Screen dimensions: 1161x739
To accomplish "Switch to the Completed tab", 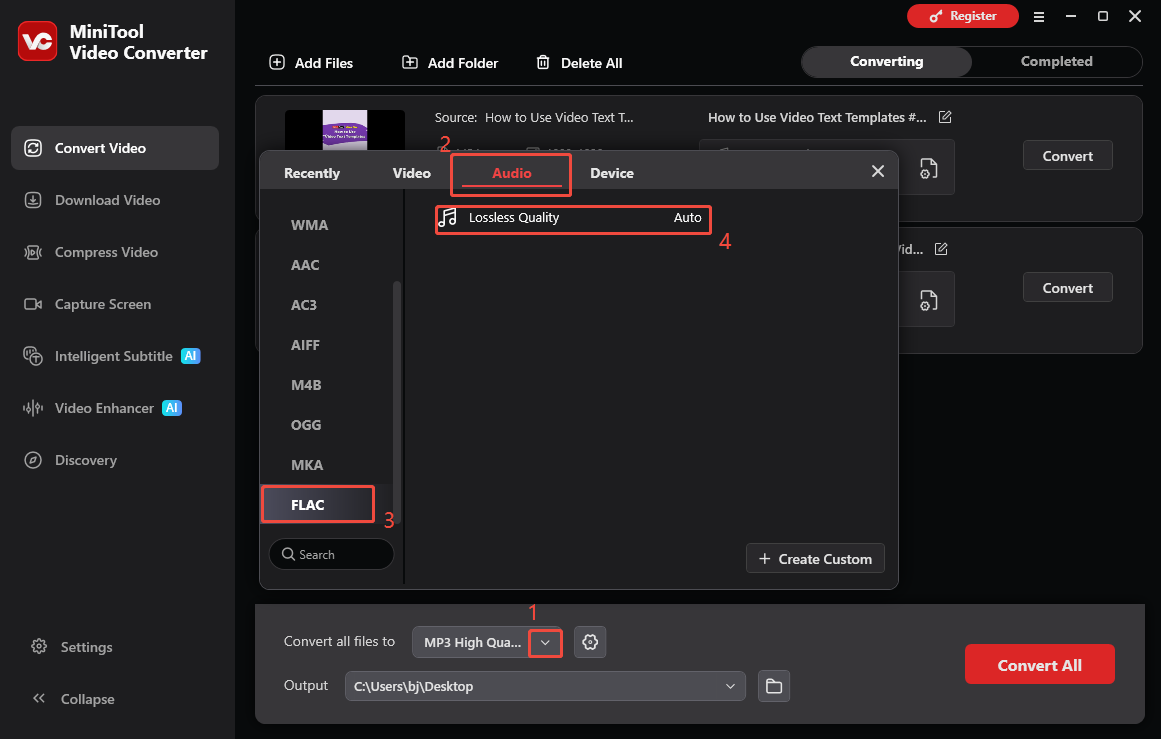I will [1057, 61].
